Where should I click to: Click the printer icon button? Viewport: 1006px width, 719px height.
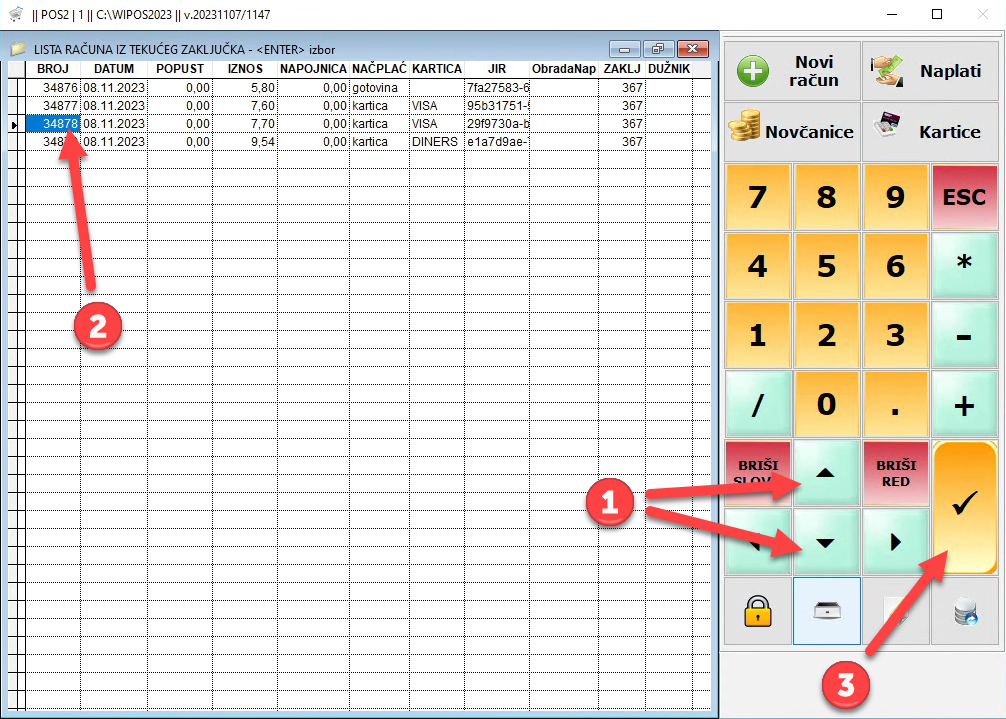(826, 611)
